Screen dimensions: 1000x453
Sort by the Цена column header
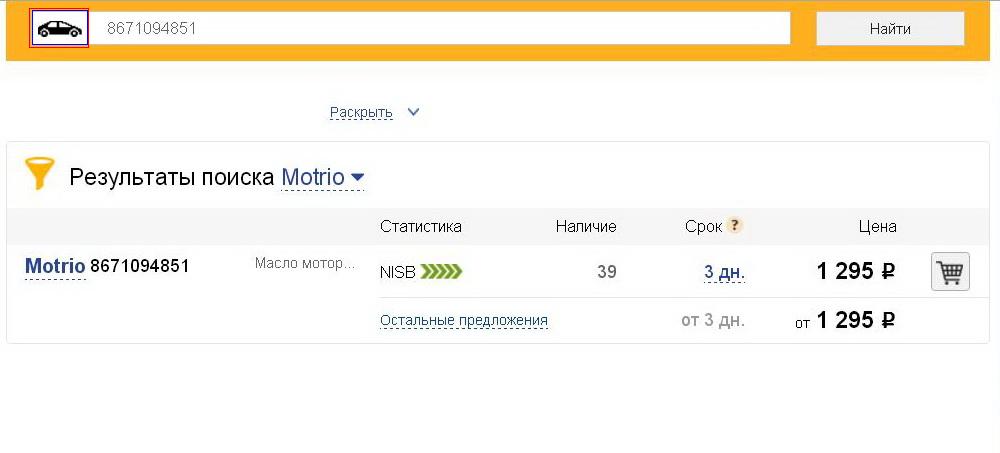click(x=877, y=226)
